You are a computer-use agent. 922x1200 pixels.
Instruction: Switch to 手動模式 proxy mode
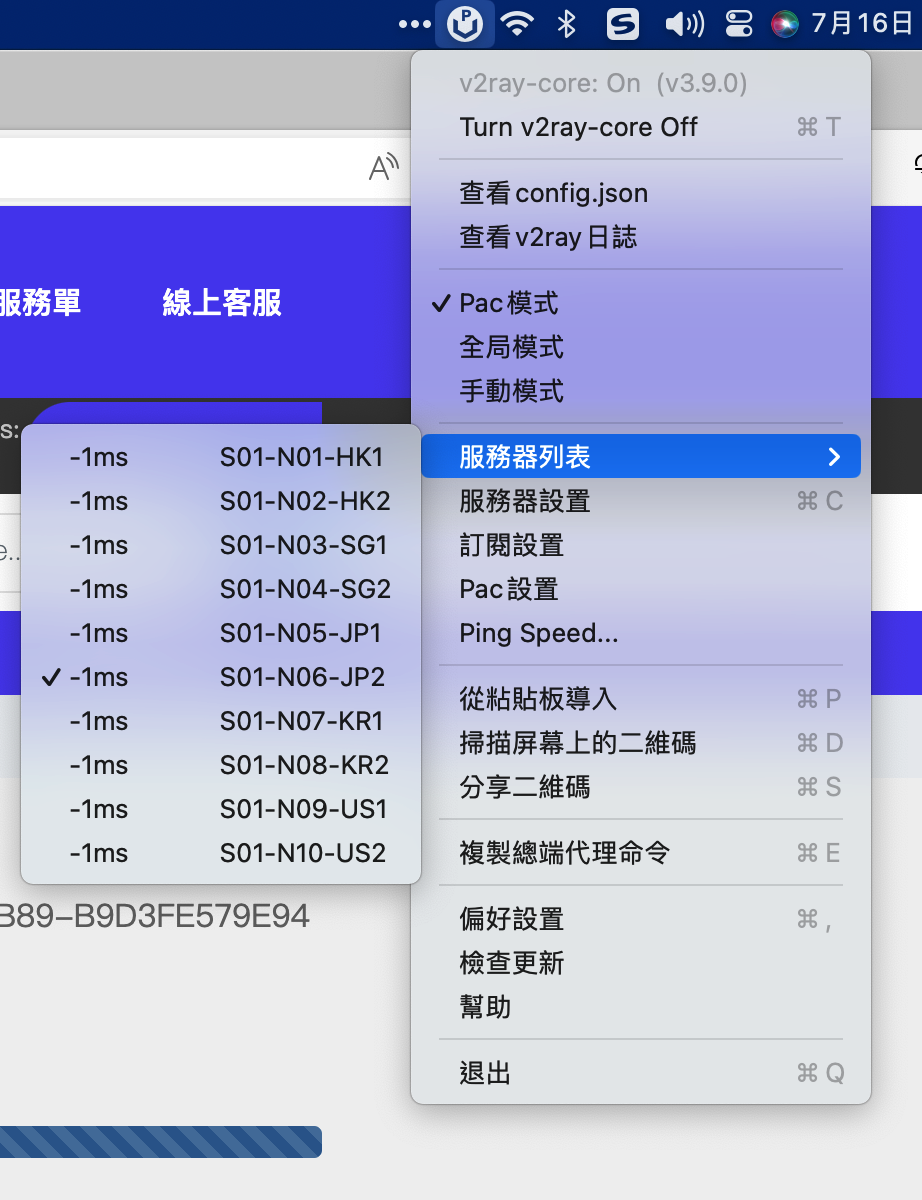(x=511, y=391)
